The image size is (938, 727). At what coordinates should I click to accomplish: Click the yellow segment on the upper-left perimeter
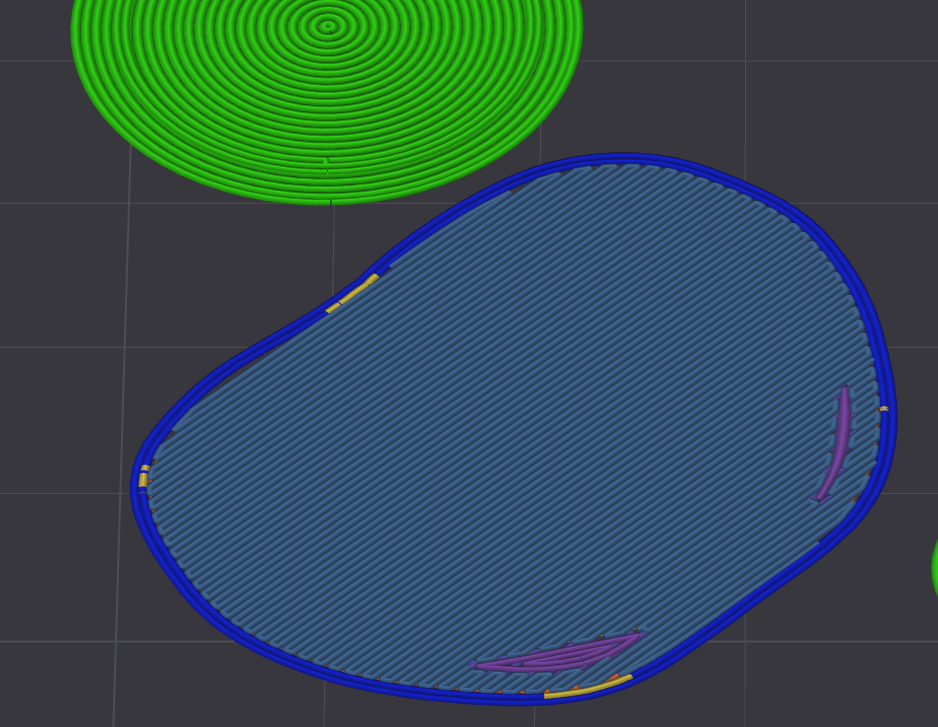coord(353,293)
